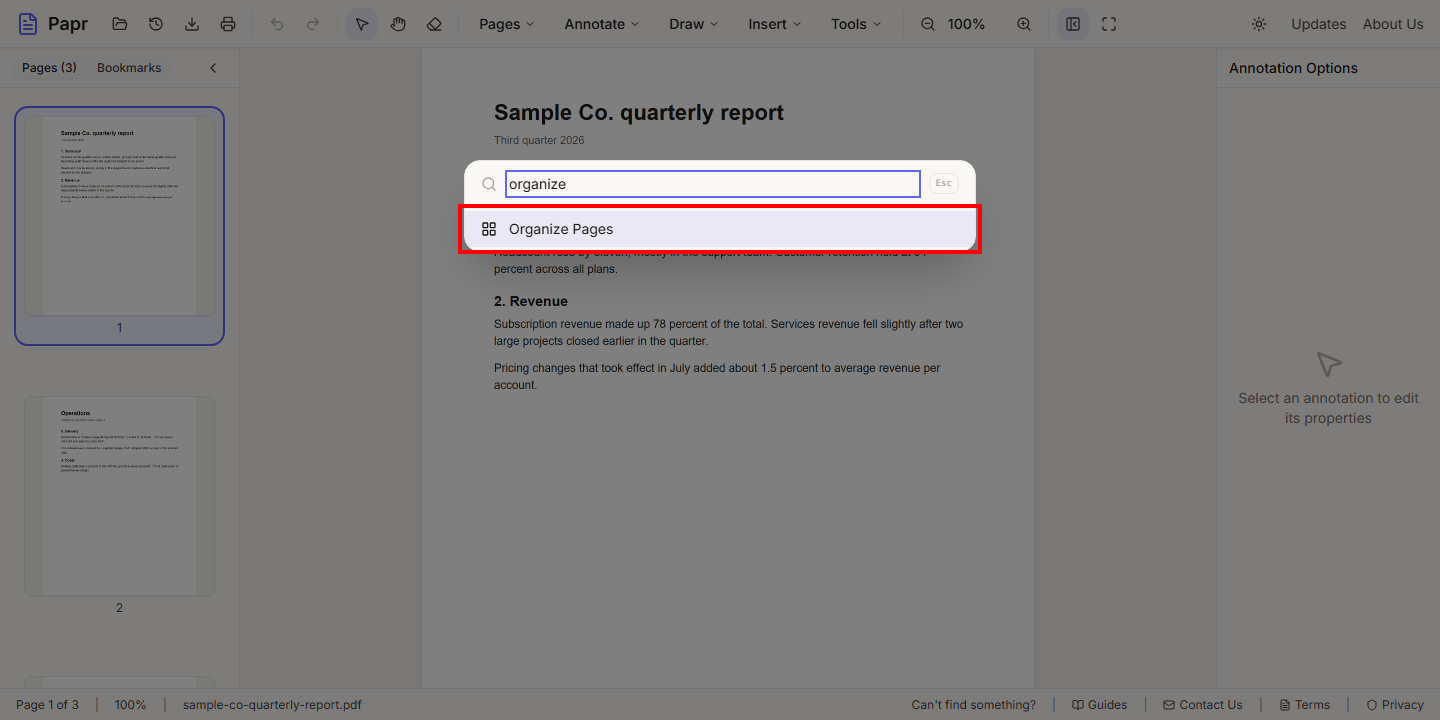The width and height of the screenshot is (1440, 720).
Task: Collapse the pages sidebar with the chevron
Action: (213, 68)
